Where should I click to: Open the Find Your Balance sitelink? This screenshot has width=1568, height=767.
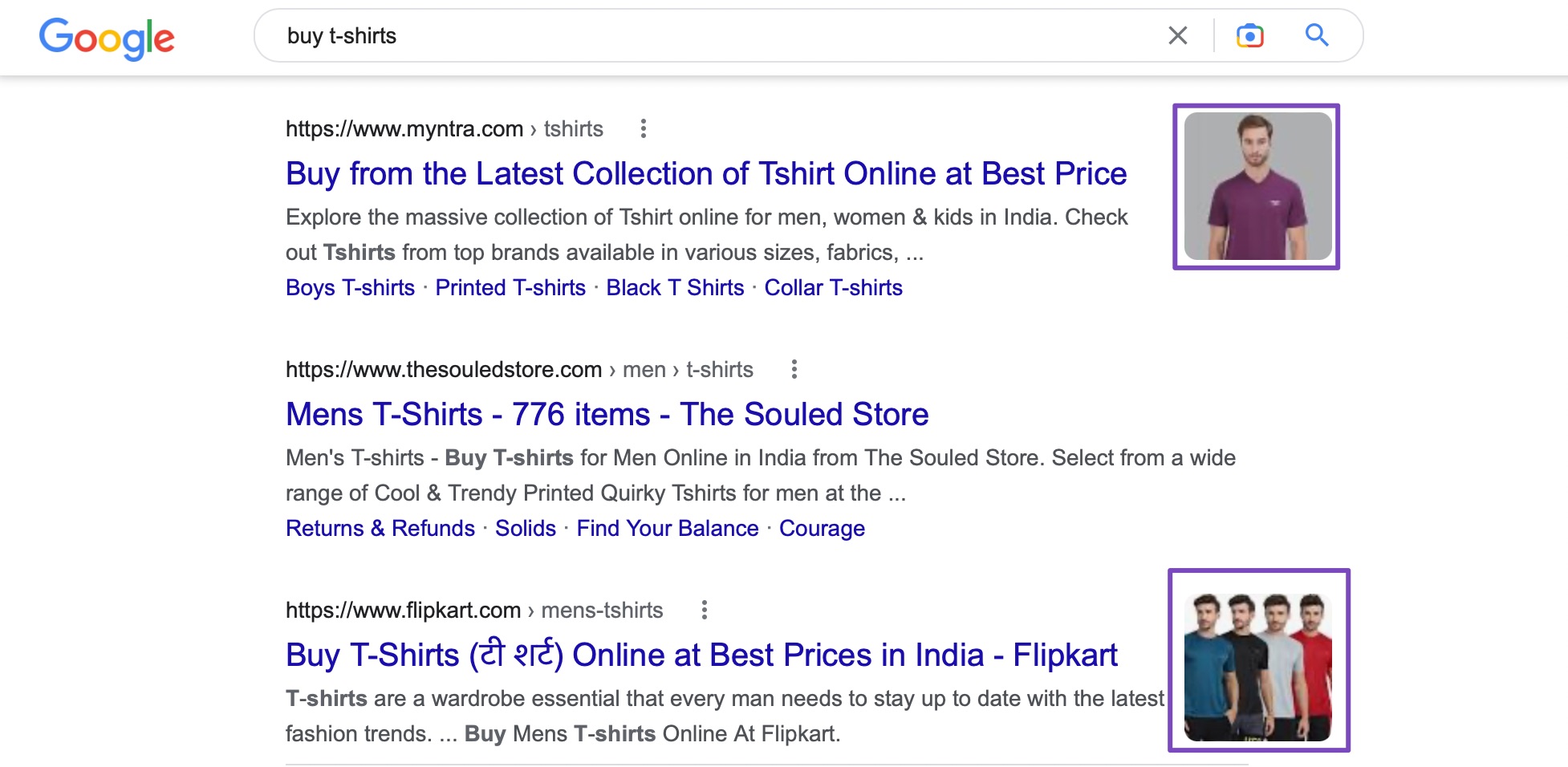click(x=668, y=529)
